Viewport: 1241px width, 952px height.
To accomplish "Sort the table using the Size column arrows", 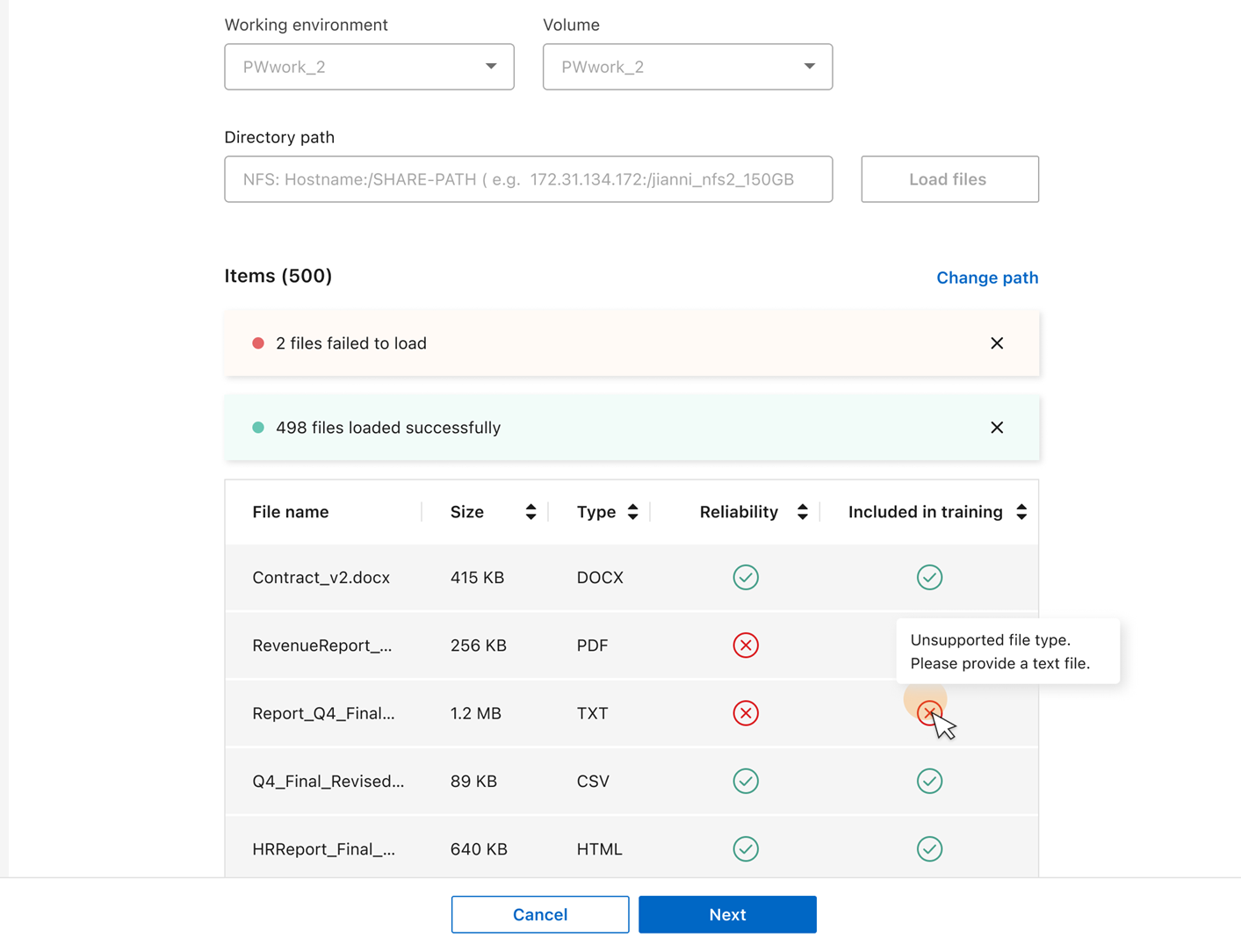I will (x=530, y=511).
